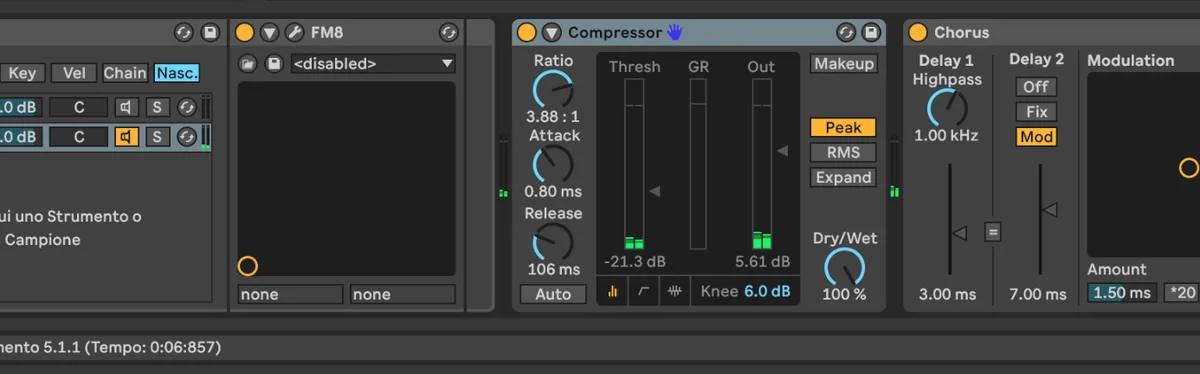Click the 5.61 dB output value
This screenshot has height=374, width=1200.
coord(763,262)
